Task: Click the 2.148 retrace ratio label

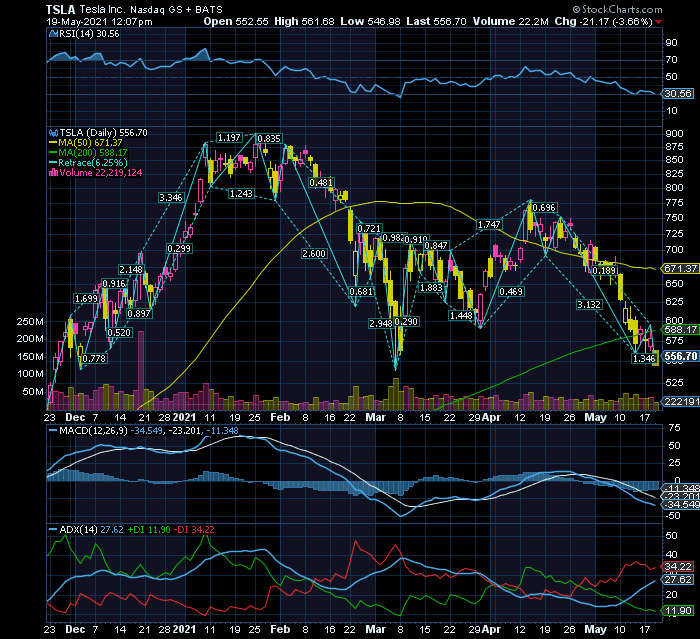Action: [131, 269]
